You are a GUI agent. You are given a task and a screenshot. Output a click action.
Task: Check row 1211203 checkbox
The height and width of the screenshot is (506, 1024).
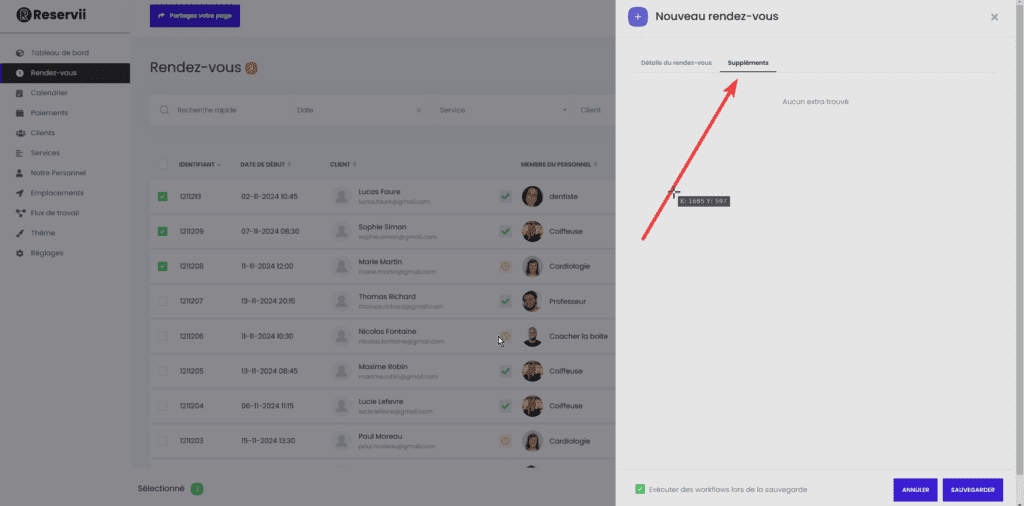click(x=163, y=441)
